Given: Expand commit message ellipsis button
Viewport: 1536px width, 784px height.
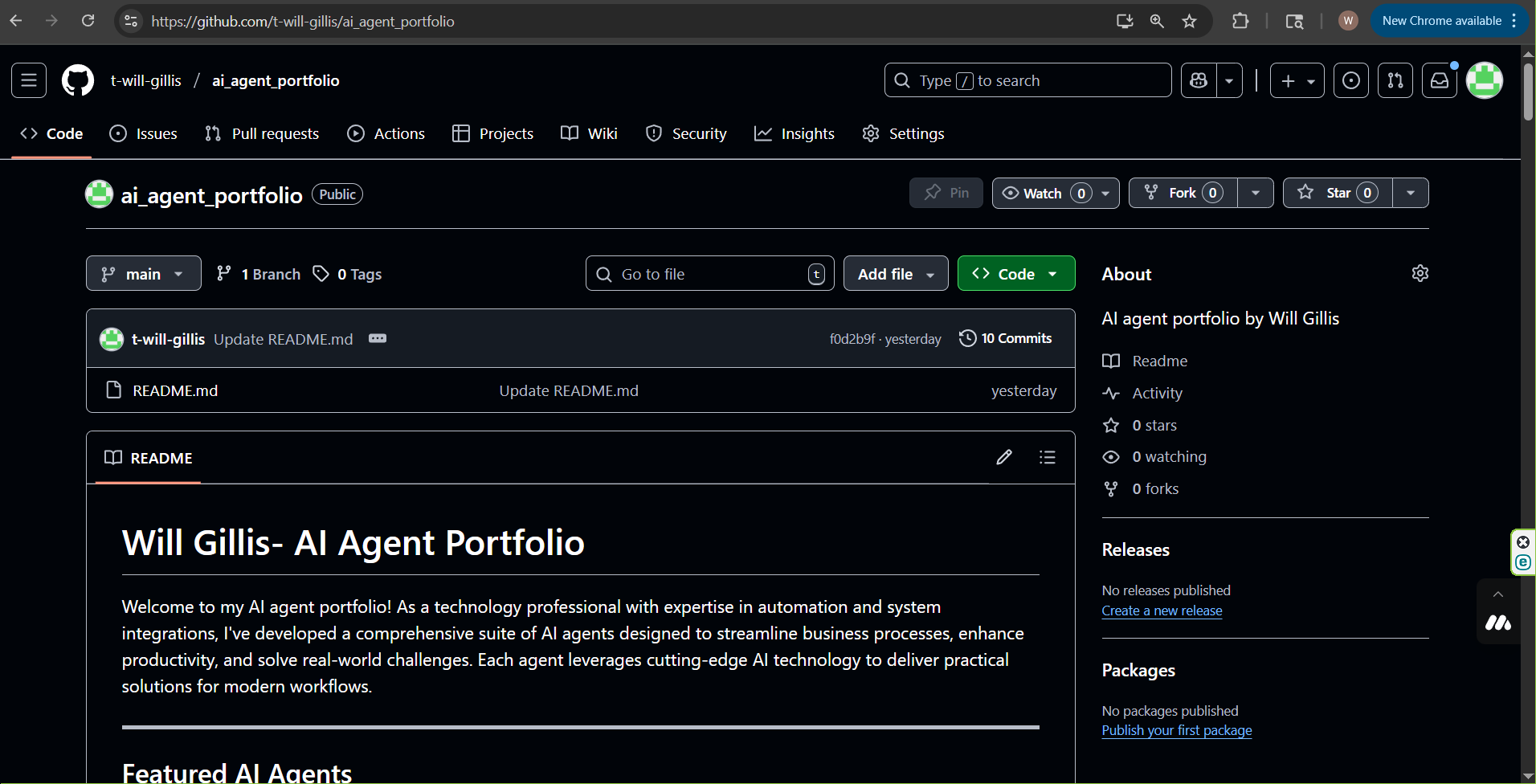Looking at the screenshot, I should coord(378,338).
